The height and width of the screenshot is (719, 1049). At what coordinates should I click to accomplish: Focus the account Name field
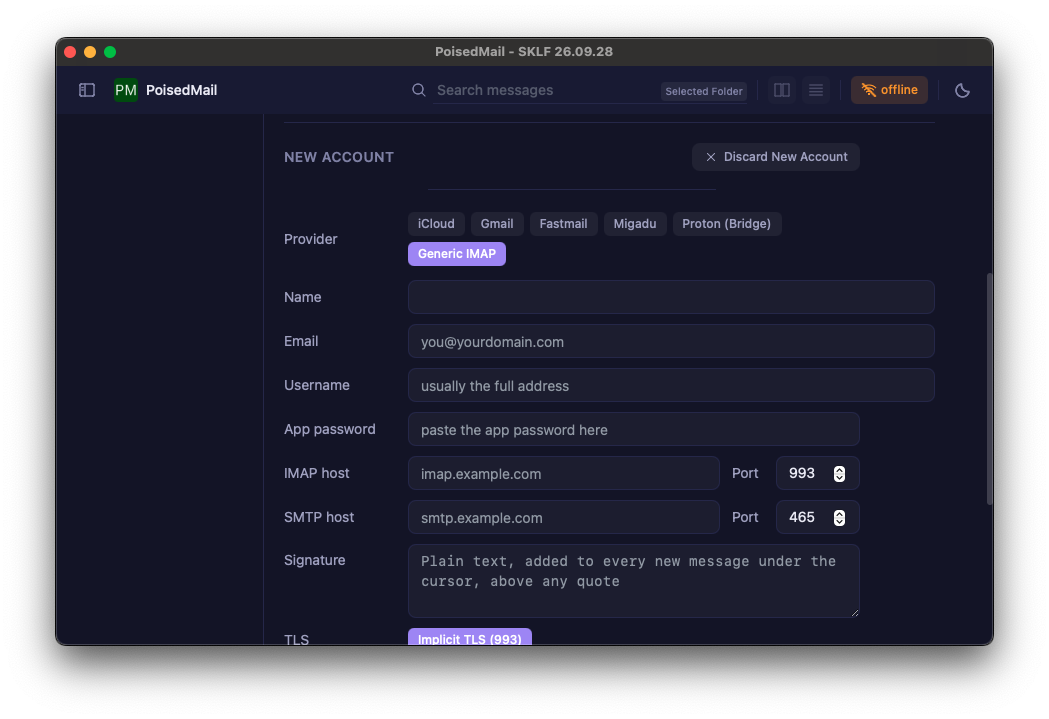coord(671,297)
